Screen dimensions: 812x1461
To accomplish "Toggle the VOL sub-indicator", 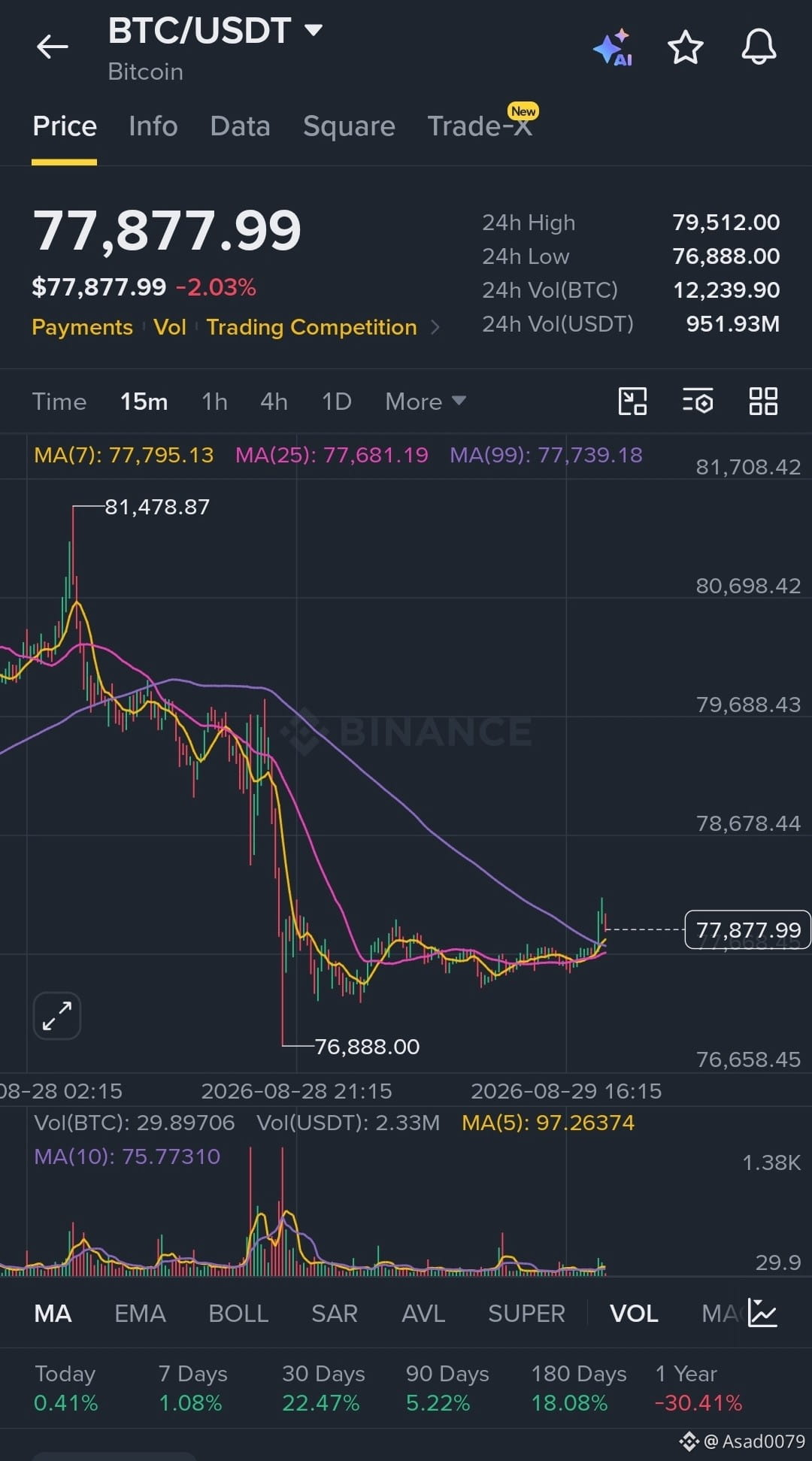I will pos(634,1314).
